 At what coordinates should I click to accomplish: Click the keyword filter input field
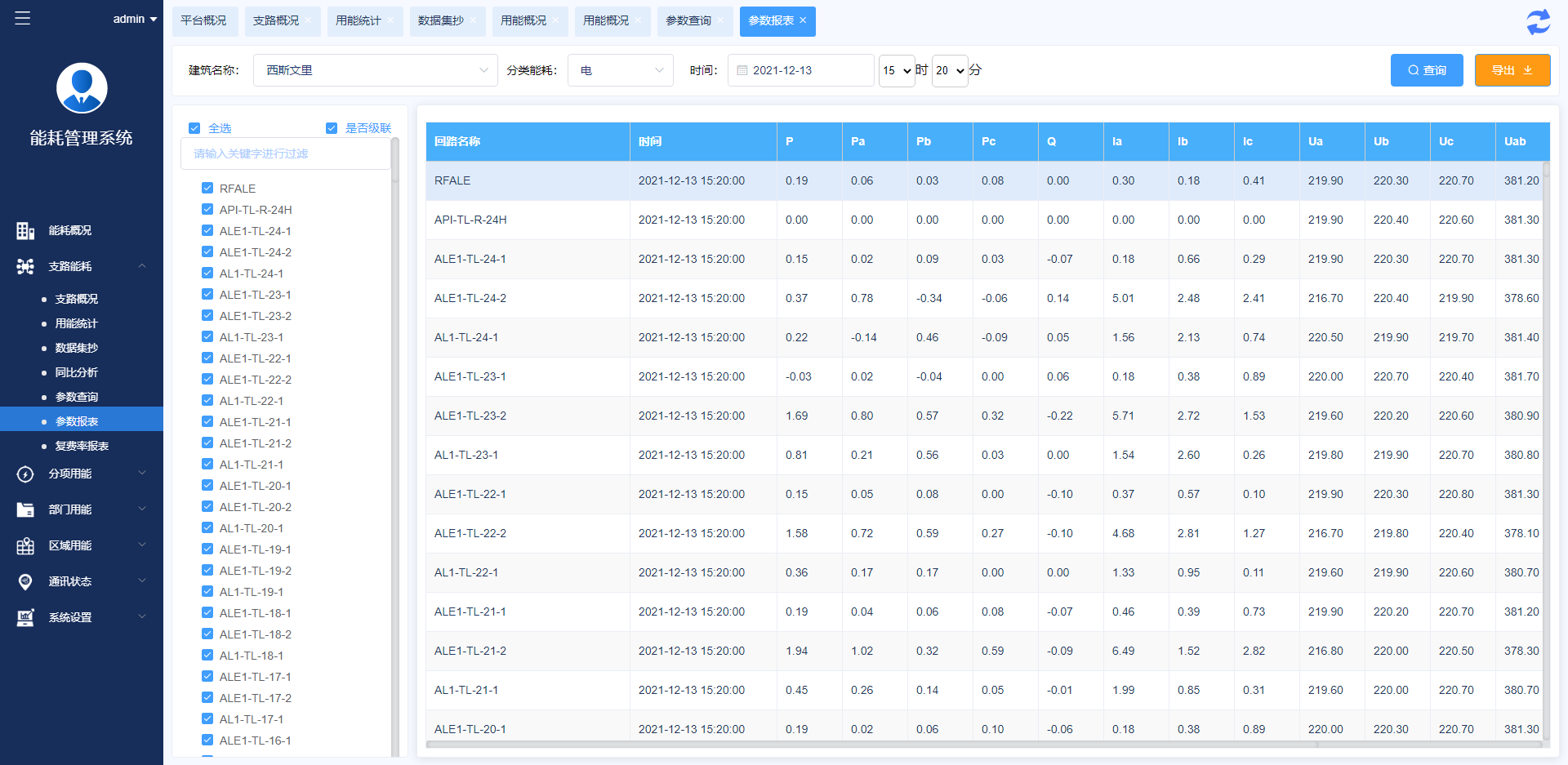pos(285,153)
